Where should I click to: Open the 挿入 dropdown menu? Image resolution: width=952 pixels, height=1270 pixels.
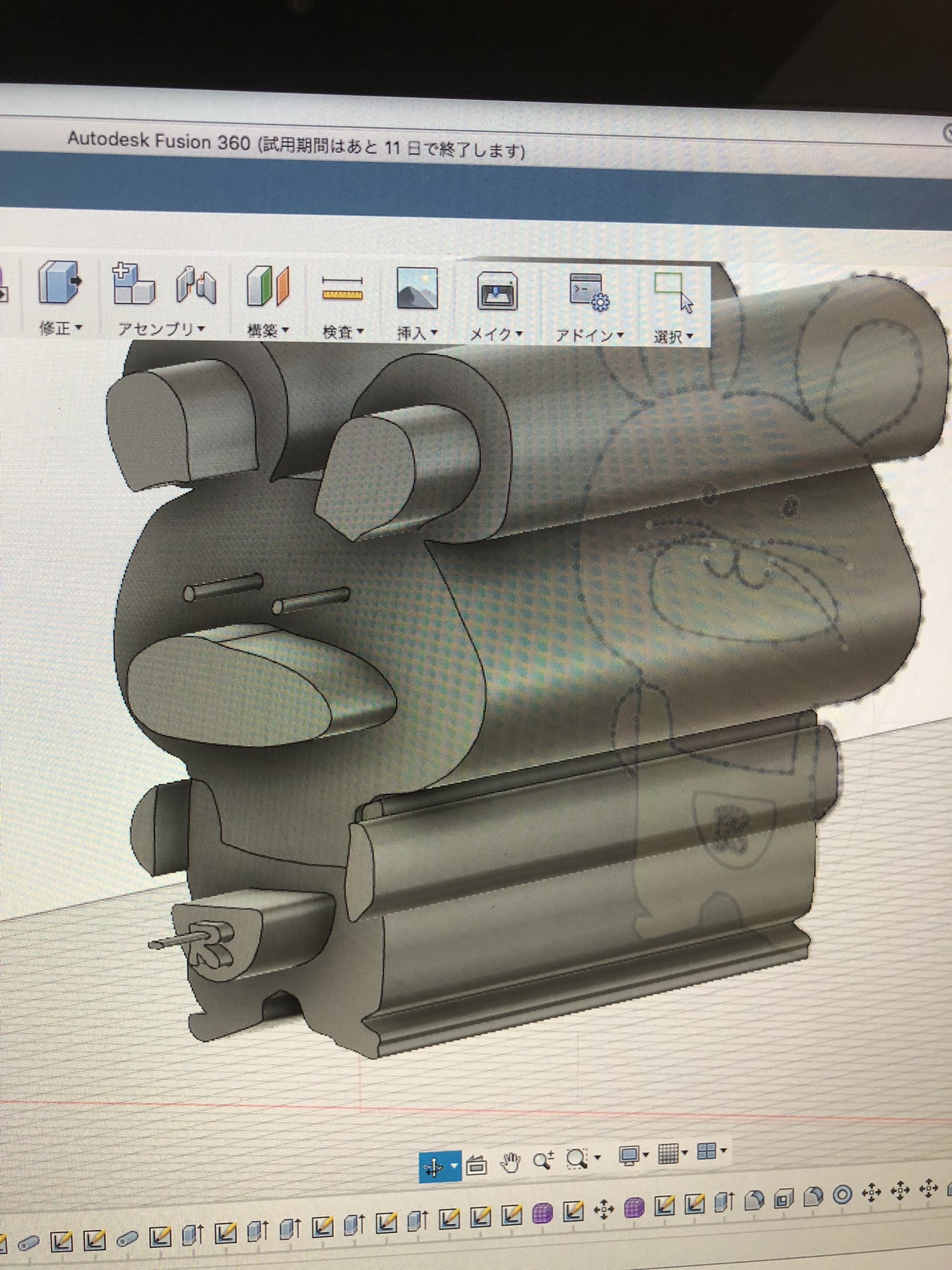tap(417, 333)
